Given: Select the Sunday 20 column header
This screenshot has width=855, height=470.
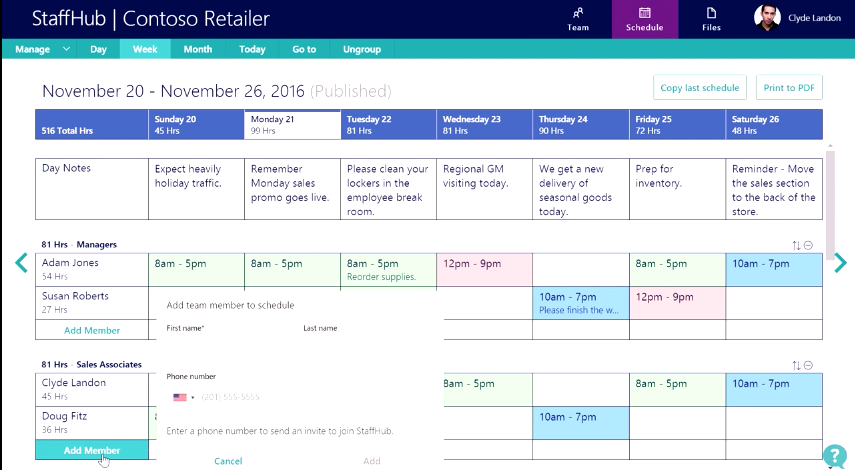Looking at the screenshot, I should [x=196, y=124].
